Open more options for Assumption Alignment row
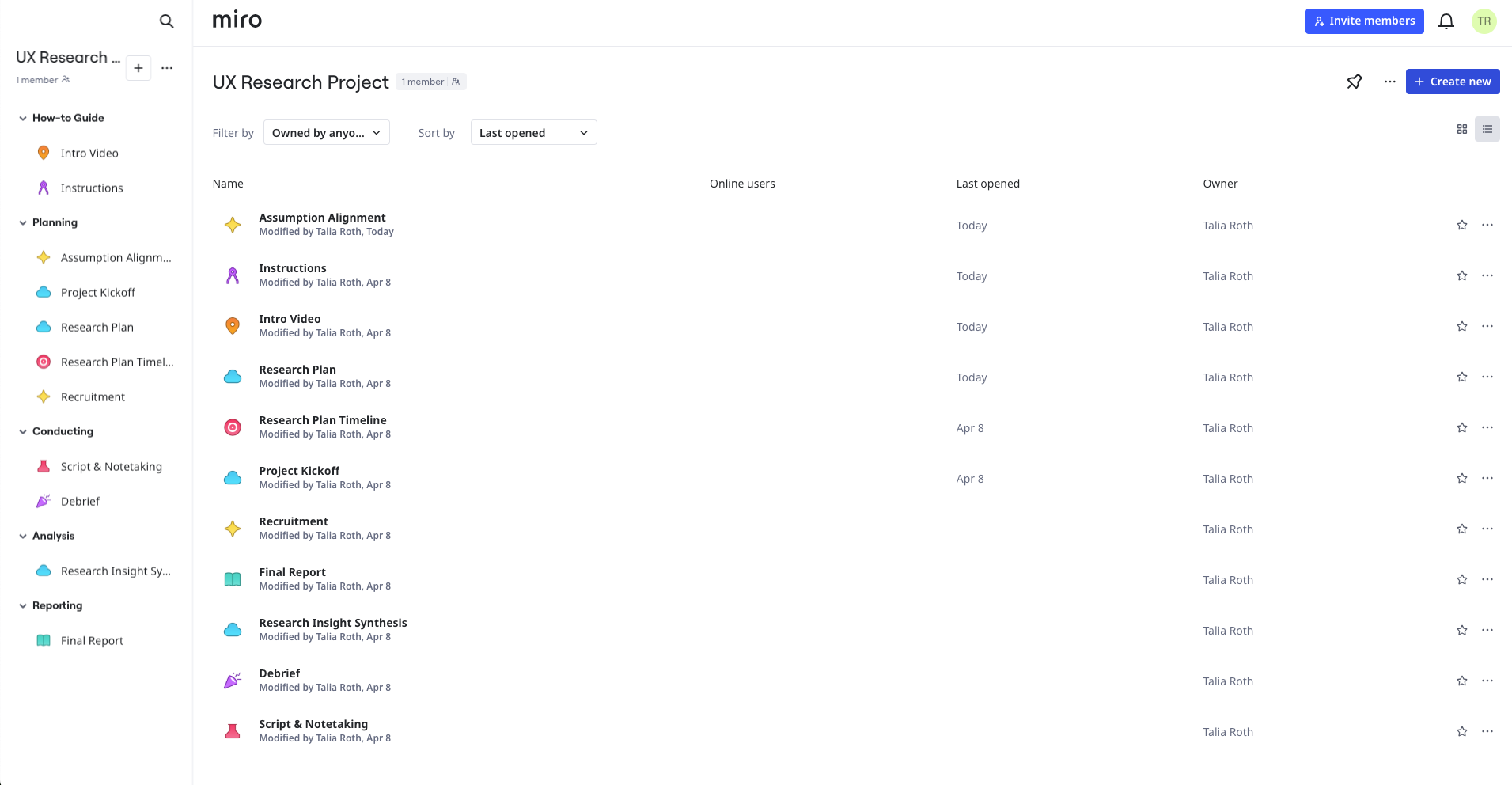The image size is (1512, 785). tap(1487, 225)
